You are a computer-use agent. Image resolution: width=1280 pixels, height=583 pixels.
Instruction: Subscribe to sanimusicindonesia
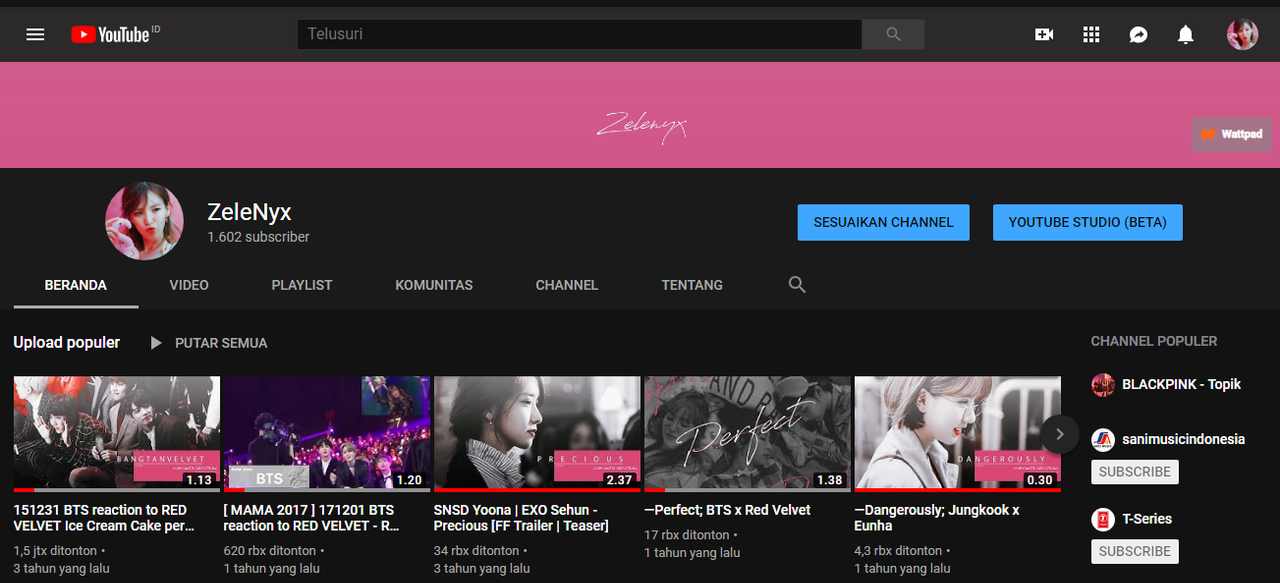pos(1135,472)
